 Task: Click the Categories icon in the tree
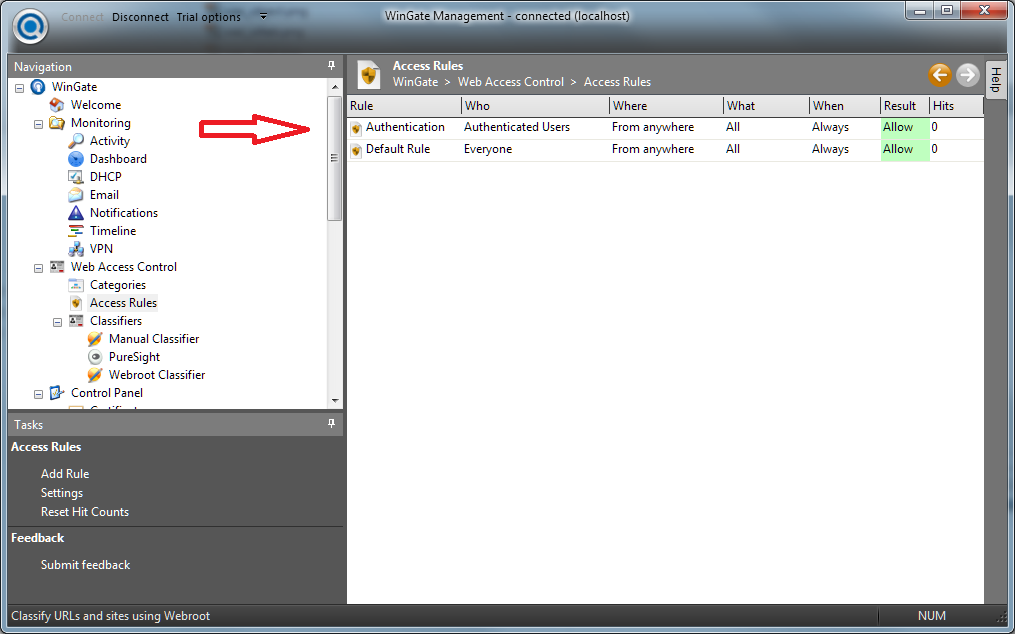pyautogui.click(x=76, y=285)
